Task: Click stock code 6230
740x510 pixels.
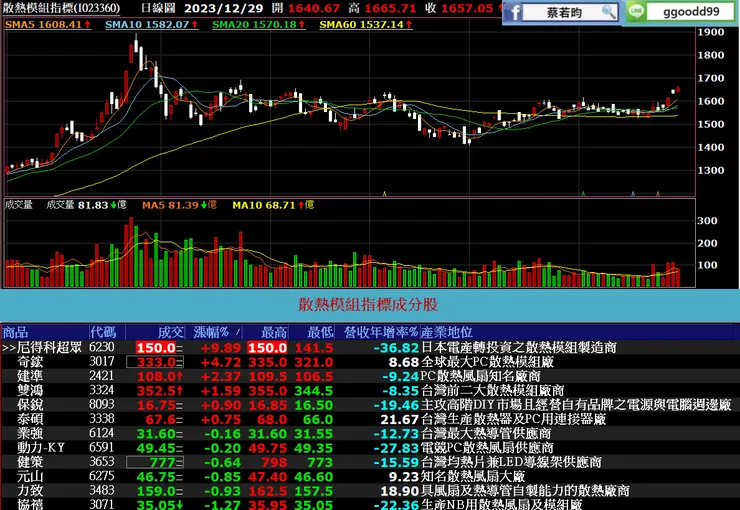Action: [x=101, y=347]
